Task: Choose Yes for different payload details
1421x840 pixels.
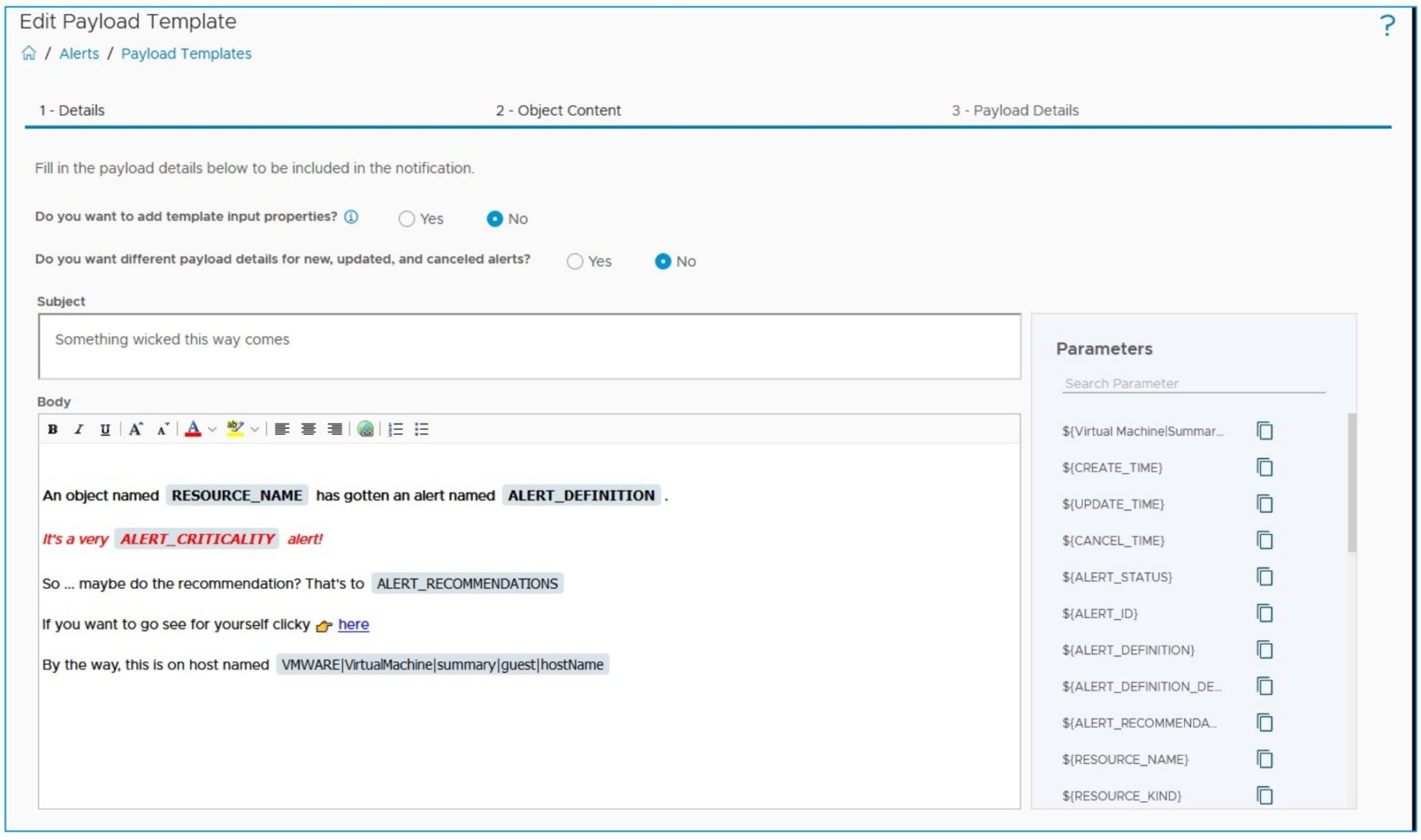Action: [x=575, y=262]
